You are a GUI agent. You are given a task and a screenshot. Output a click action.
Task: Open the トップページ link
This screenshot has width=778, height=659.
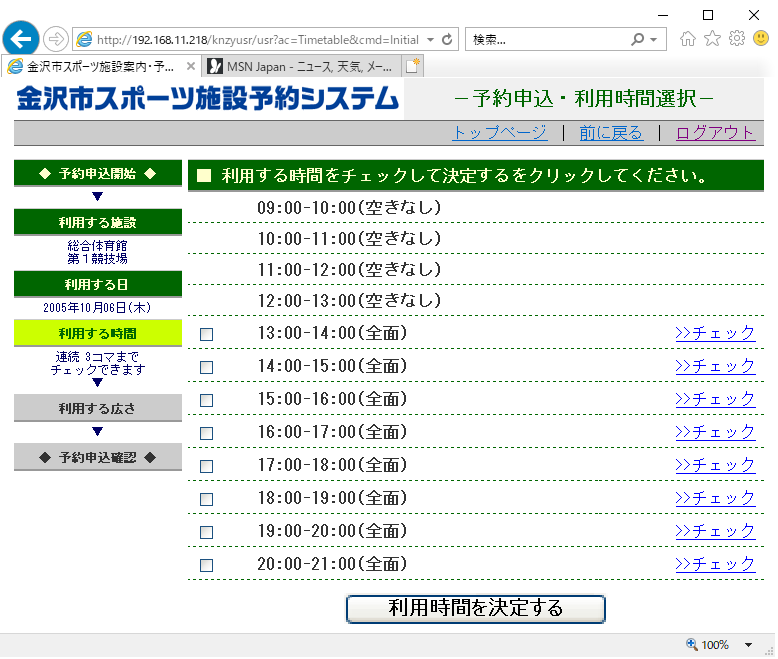pyautogui.click(x=500, y=132)
